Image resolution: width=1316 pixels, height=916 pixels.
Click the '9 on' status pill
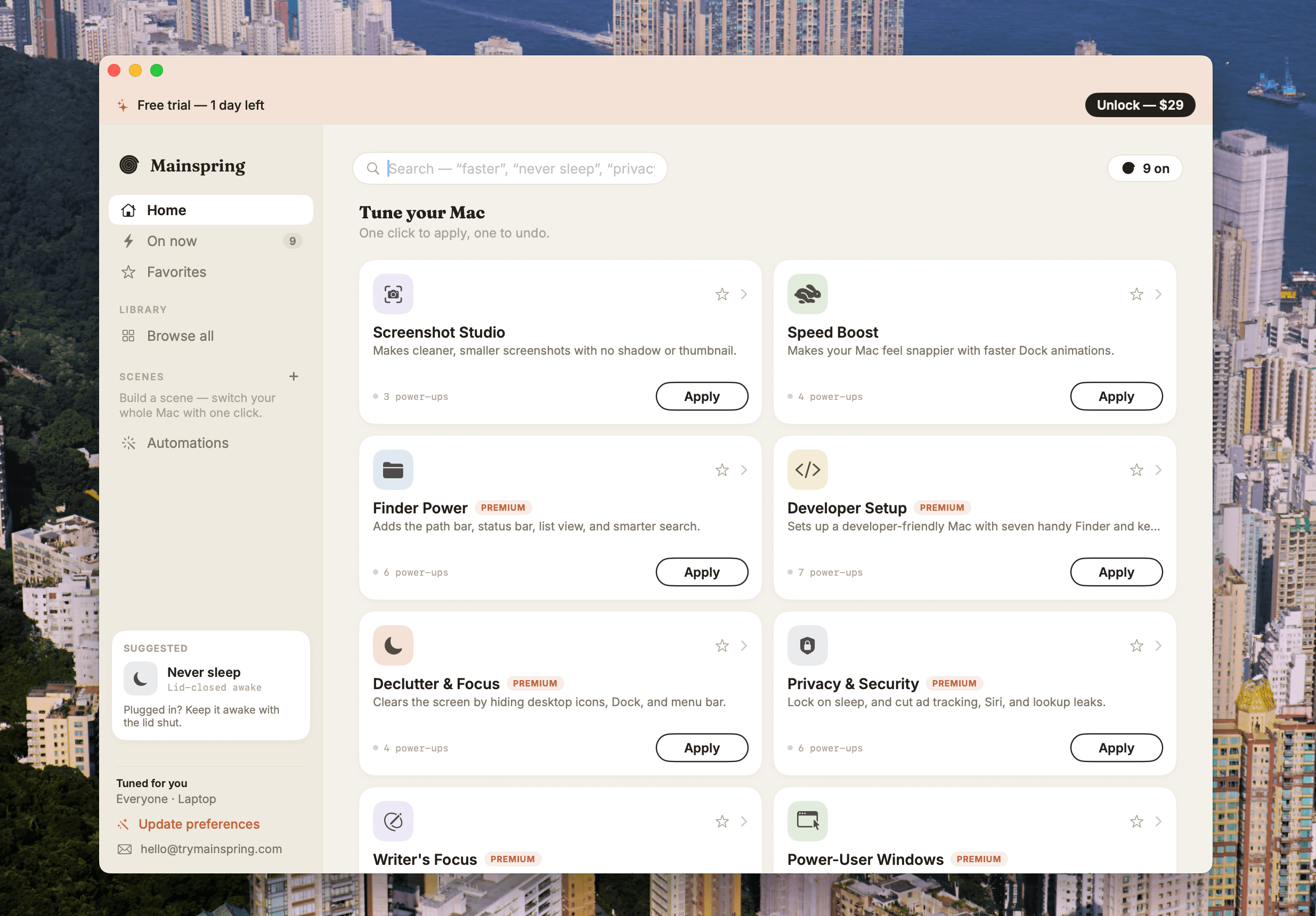pos(1144,168)
